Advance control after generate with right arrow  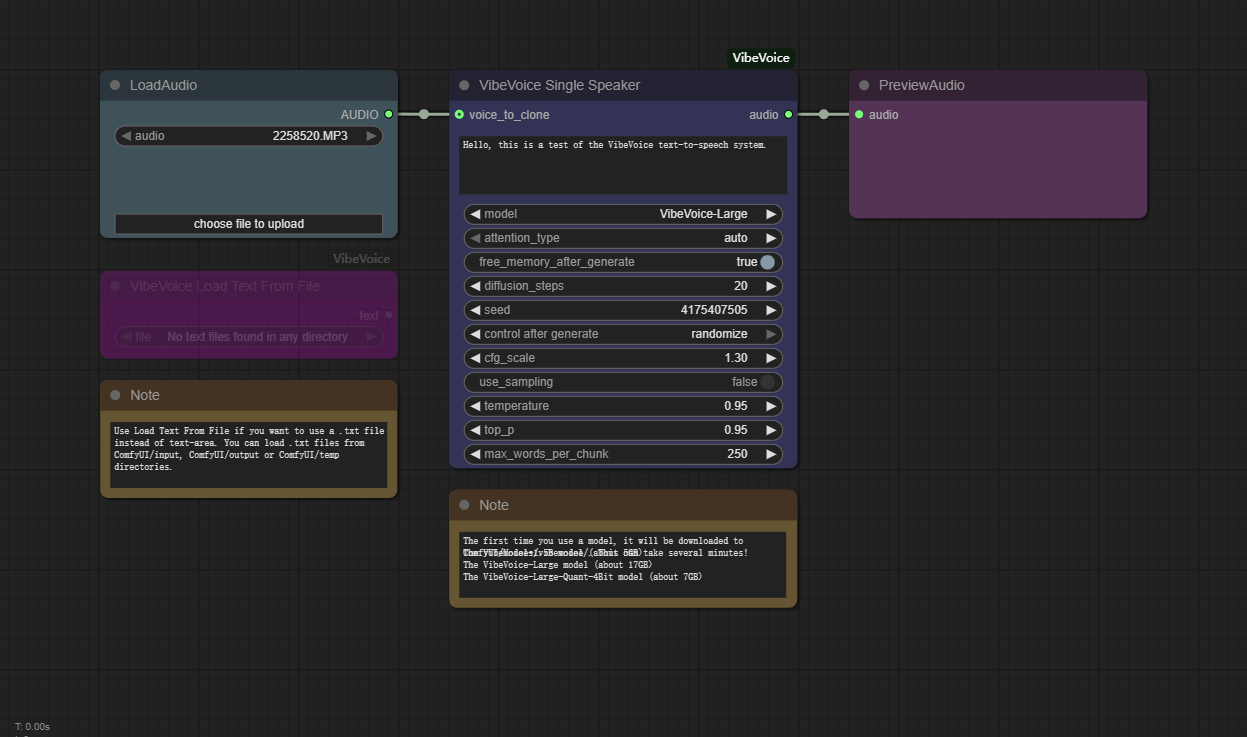[x=771, y=334]
